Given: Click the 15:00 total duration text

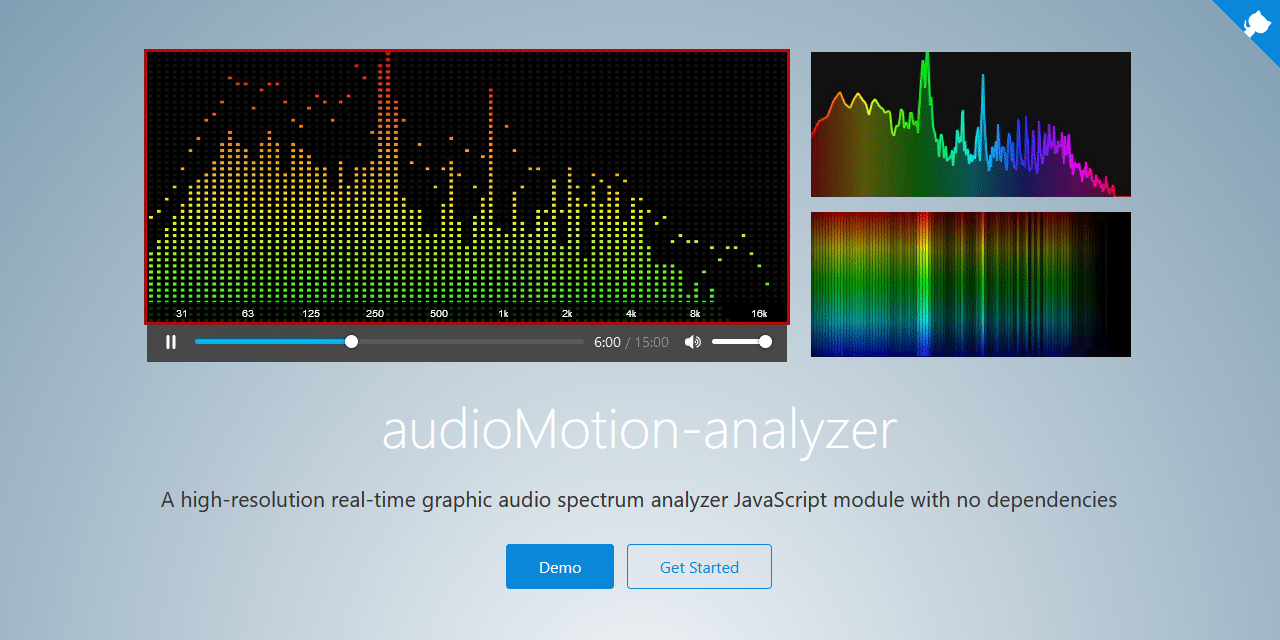Looking at the screenshot, I should coord(651,342).
